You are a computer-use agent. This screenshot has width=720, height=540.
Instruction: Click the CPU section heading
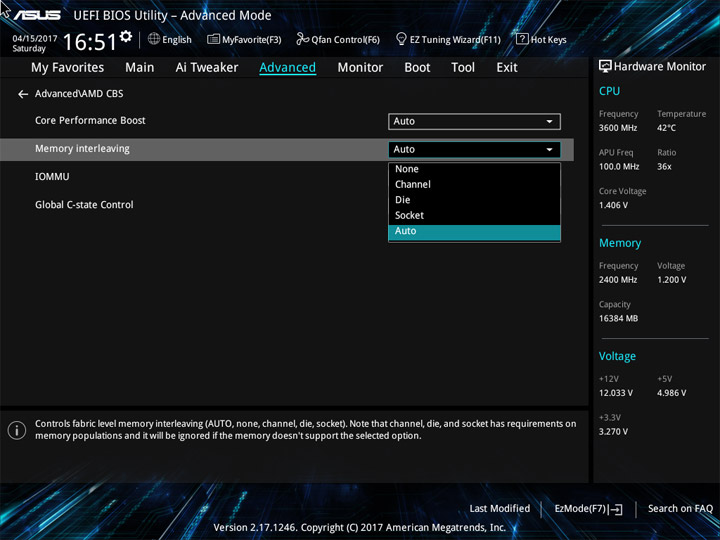(609, 91)
